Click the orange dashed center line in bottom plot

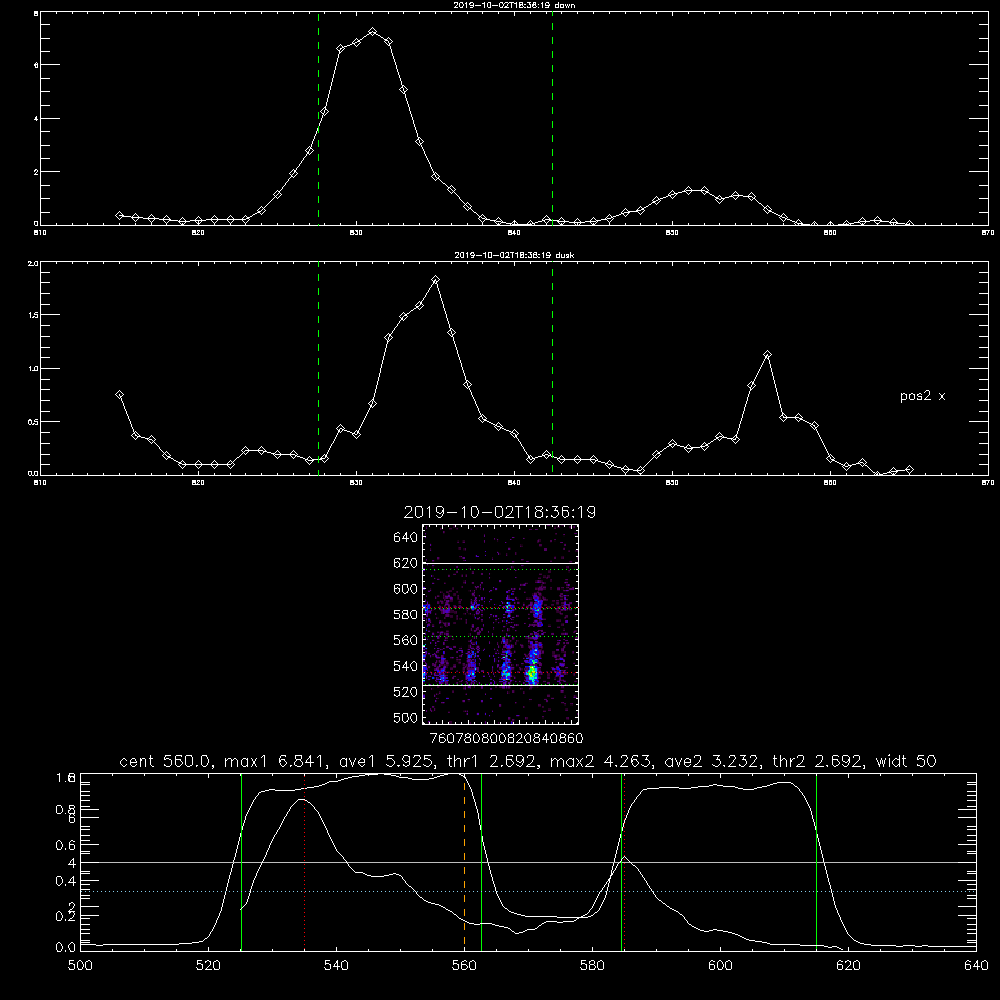pos(464,861)
